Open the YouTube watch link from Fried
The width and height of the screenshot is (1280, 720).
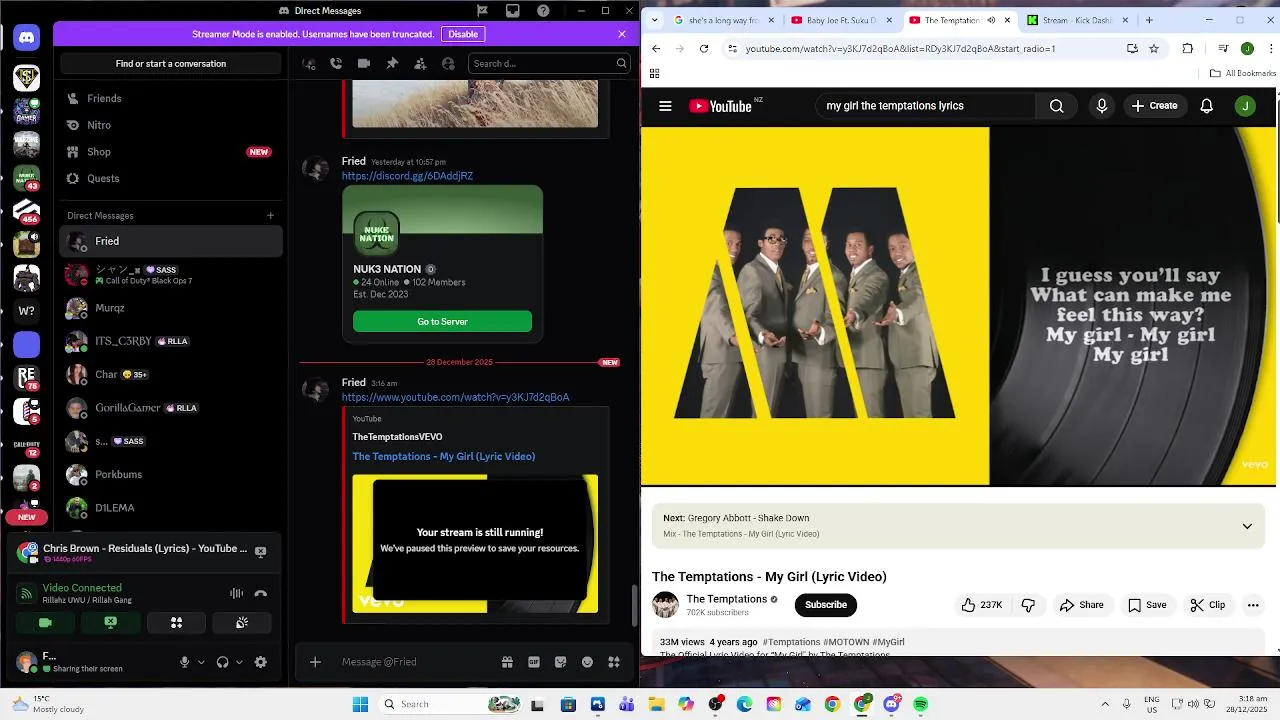(455, 397)
